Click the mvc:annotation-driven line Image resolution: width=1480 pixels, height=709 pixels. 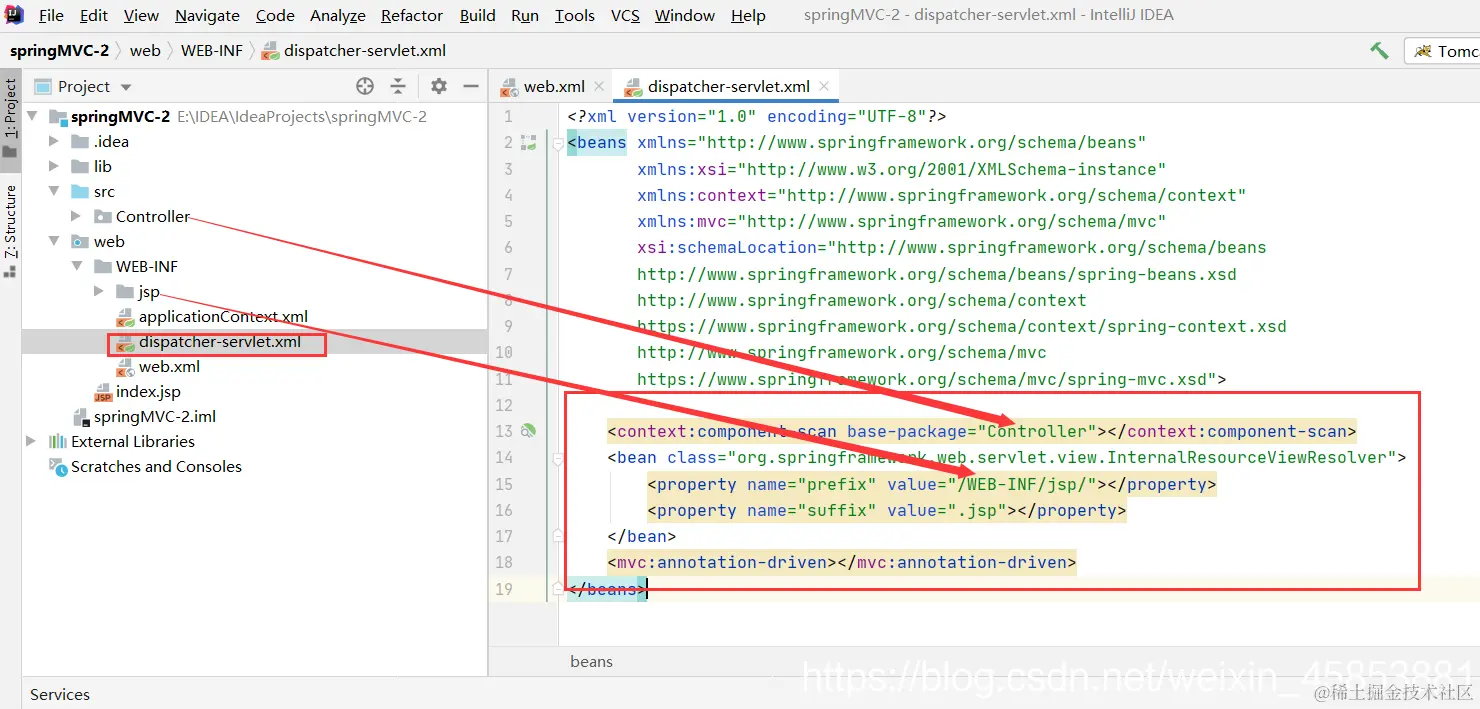841,562
